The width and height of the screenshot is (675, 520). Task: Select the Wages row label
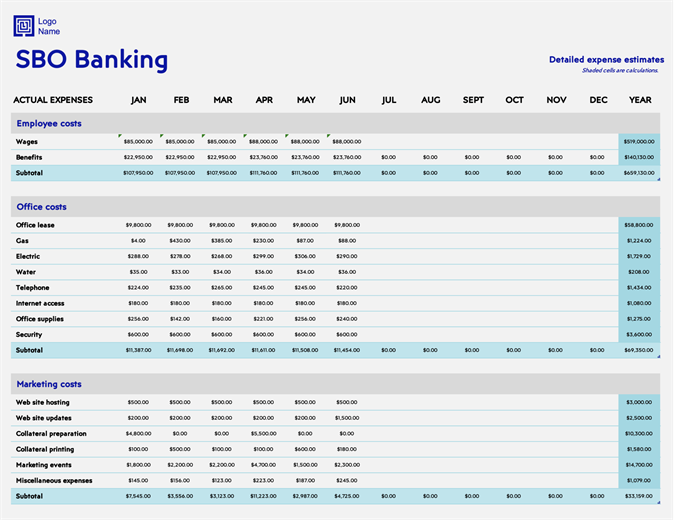pos(27,142)
